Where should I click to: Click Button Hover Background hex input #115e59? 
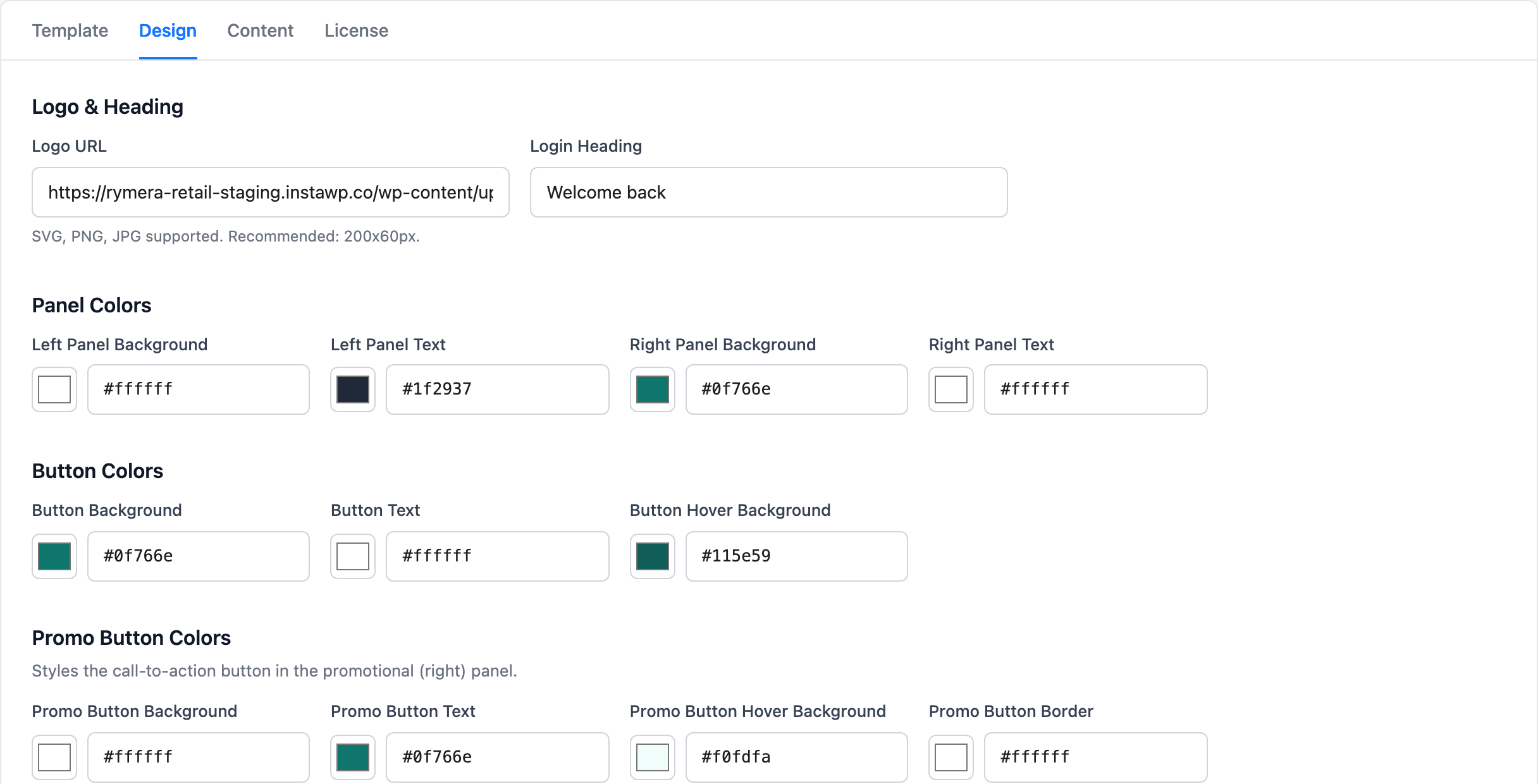(797, 556)
